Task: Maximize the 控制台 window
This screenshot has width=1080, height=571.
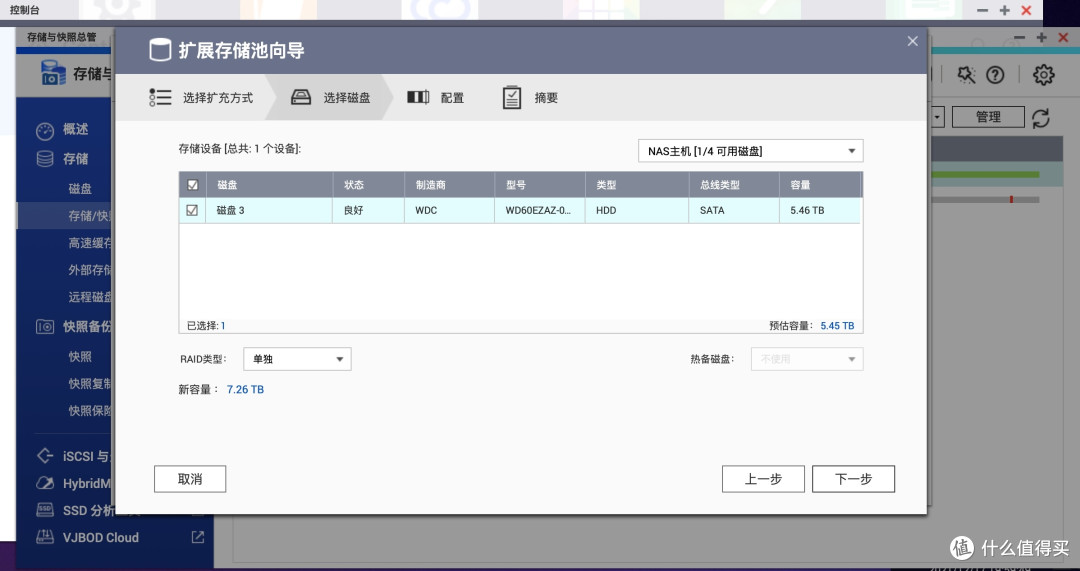Action: click(x=1004, y=10)
